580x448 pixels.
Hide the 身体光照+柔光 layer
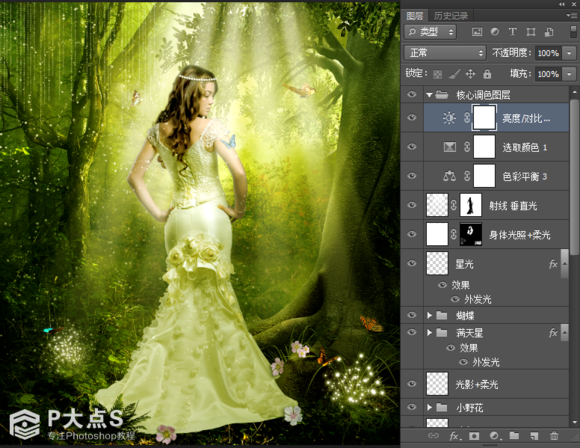tap(412, 234)
